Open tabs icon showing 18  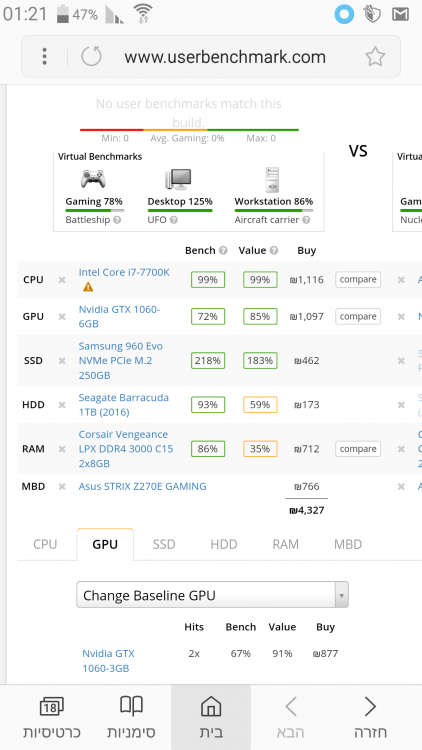tap(51, 706)
